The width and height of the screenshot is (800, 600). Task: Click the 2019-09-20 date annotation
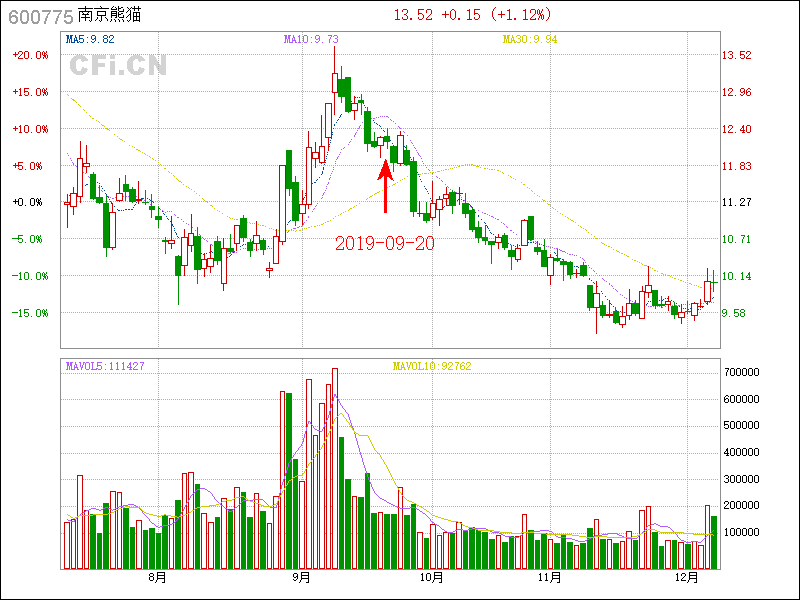pyautogui.click(x=385, y=243)
